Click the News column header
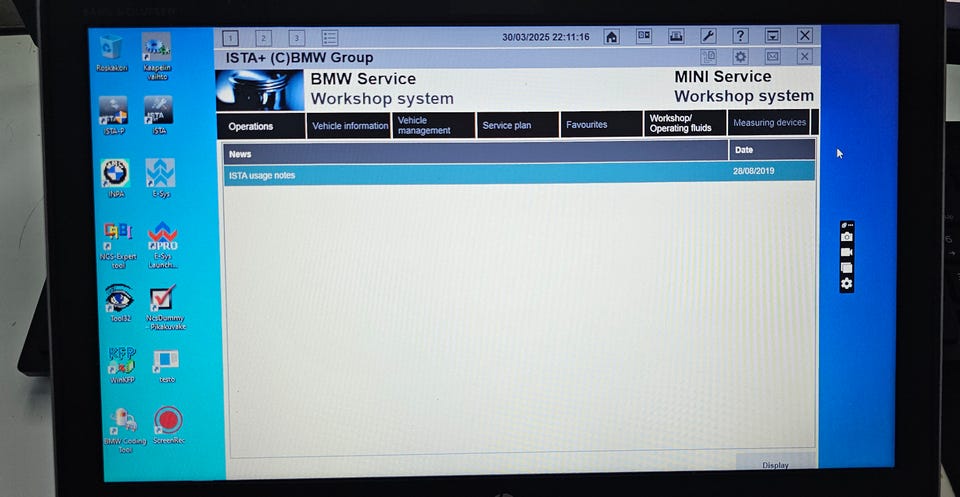 tap(476, 152)
